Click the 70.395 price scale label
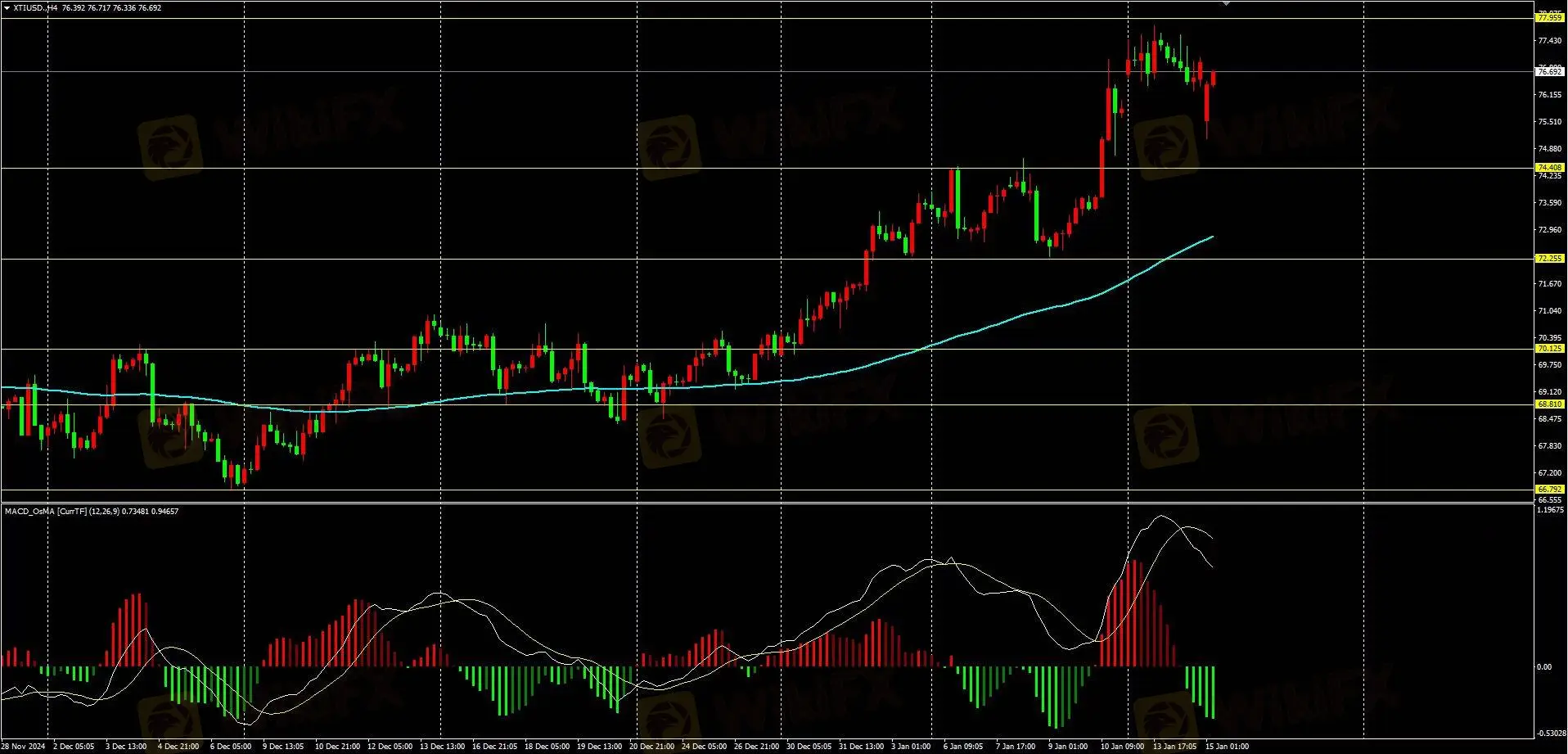The width and height of the screenshot is (1568, 754). click(x=1550, y=338)
